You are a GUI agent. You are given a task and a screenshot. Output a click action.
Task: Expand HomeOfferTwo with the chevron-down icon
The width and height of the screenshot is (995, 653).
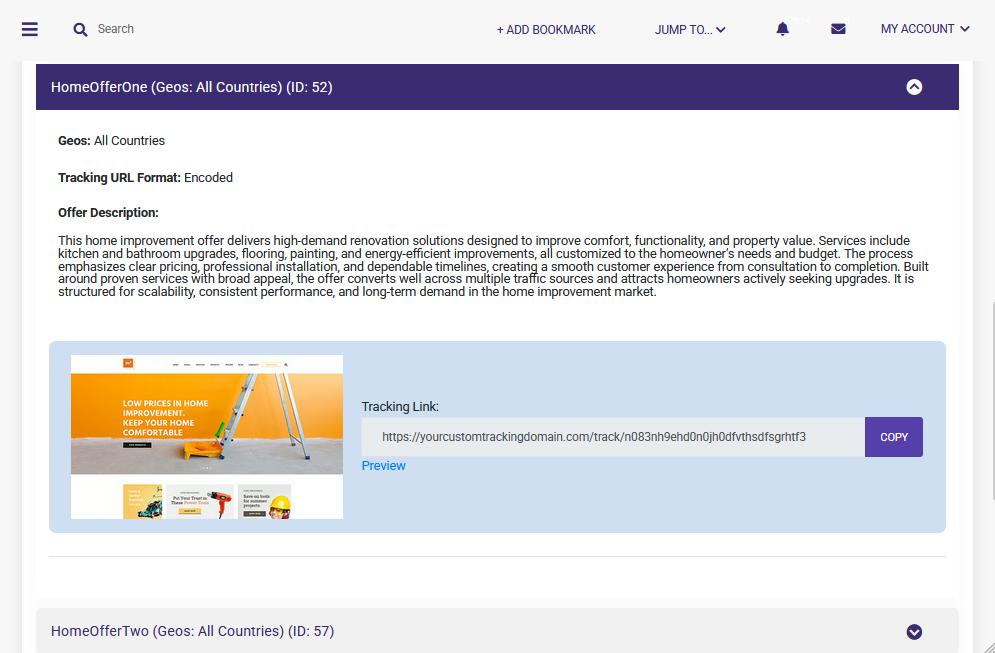[x=914, y=632]
